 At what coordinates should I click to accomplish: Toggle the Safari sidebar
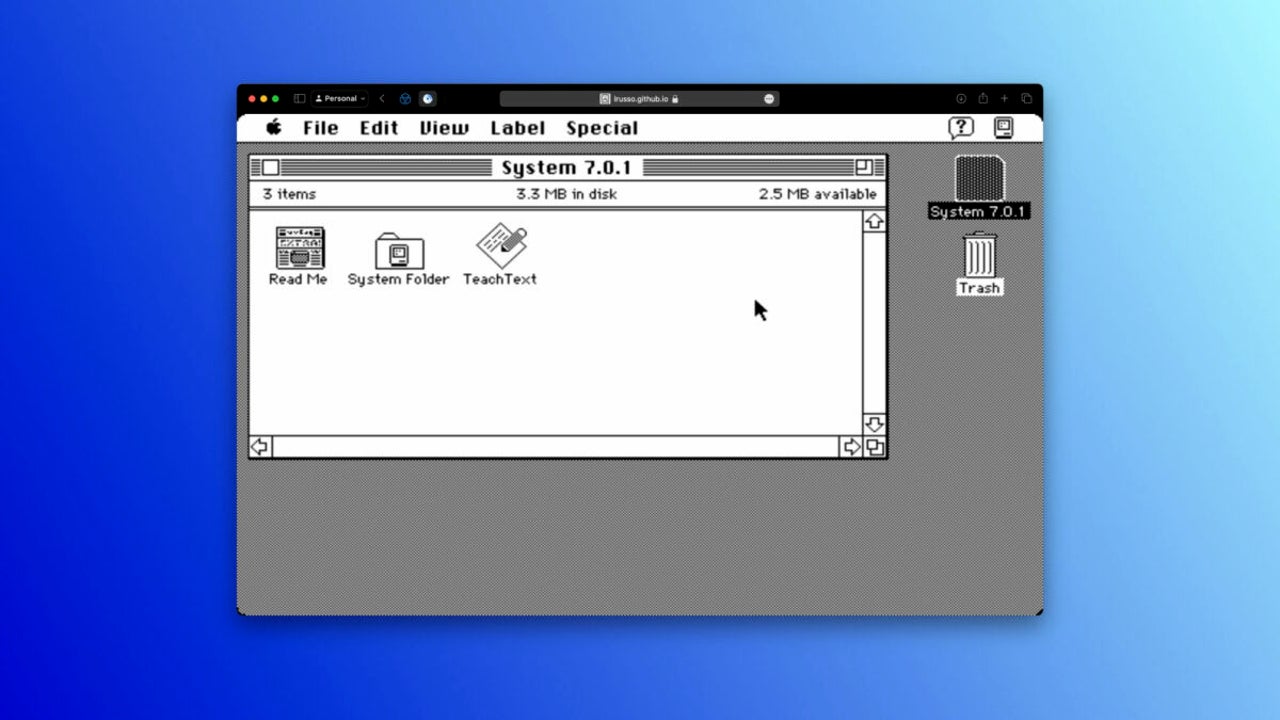point(298,98)
